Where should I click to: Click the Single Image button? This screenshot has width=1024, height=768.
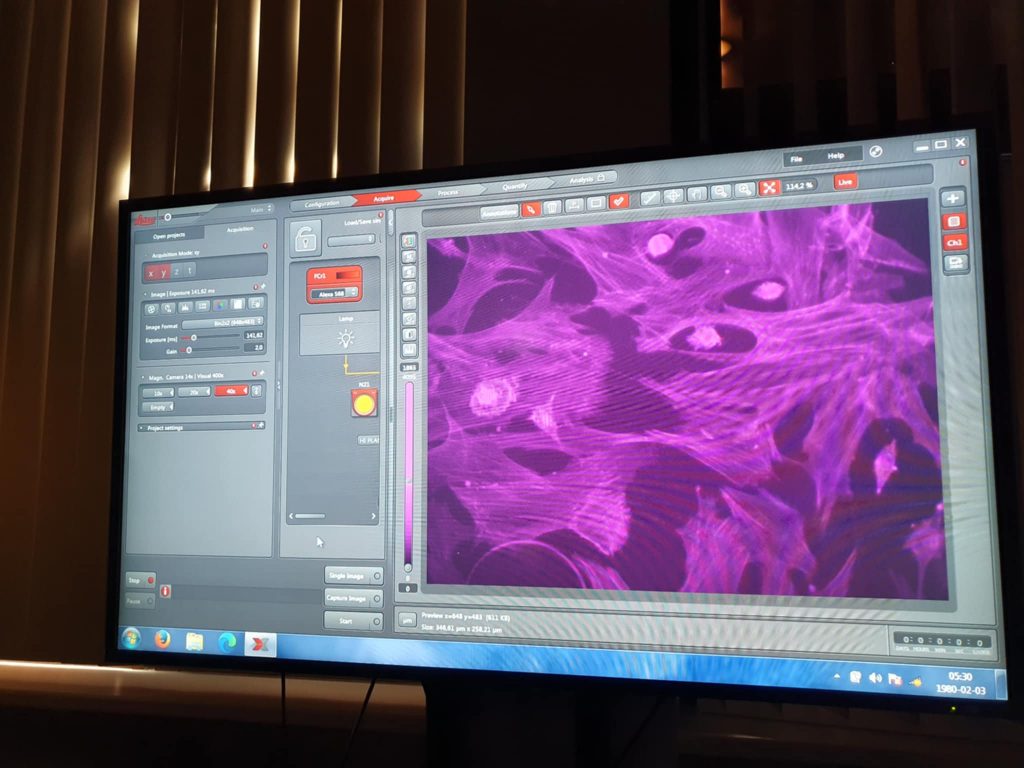pos(353,575)
